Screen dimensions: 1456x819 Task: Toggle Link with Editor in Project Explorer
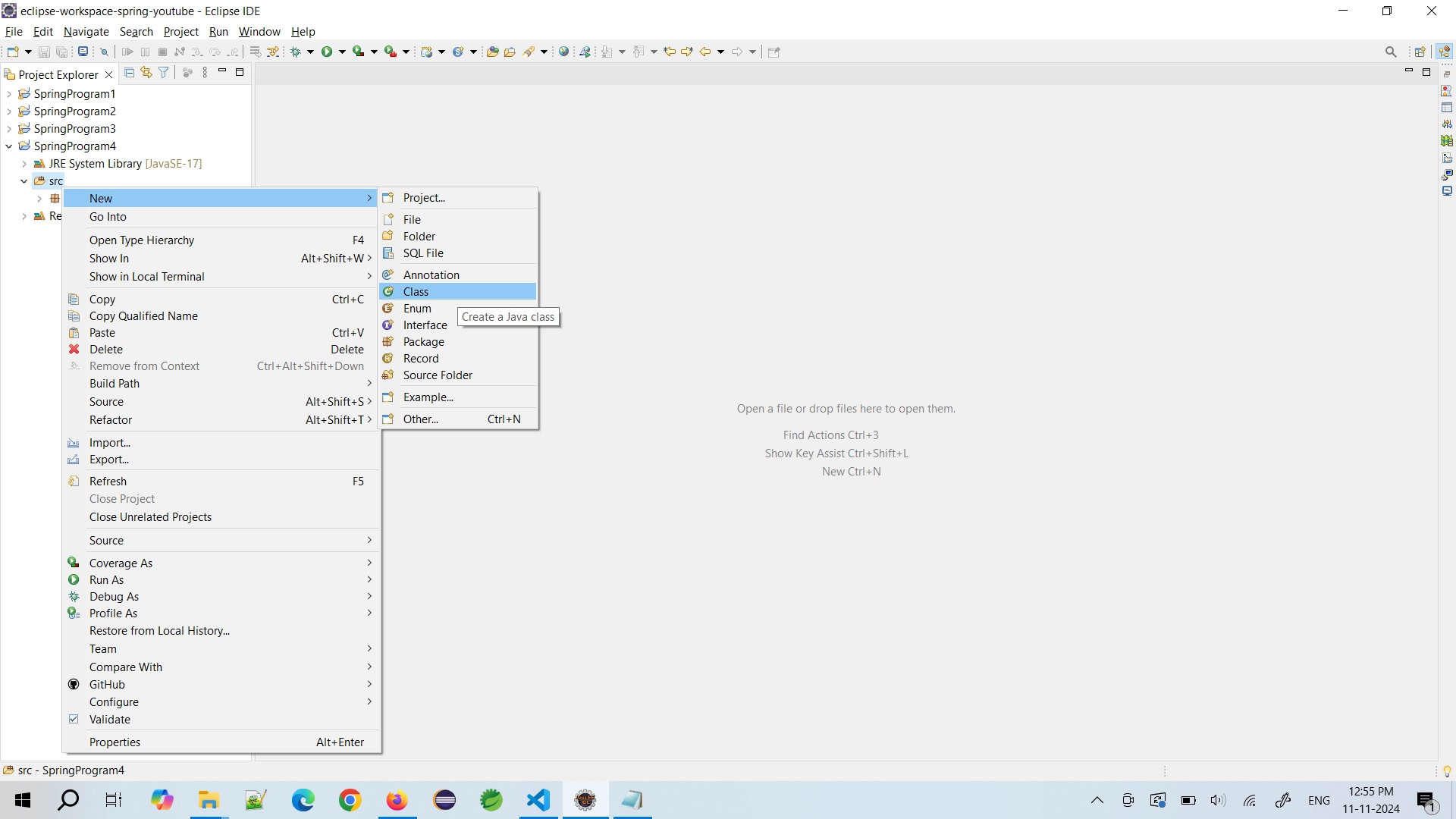click(146, 73)
